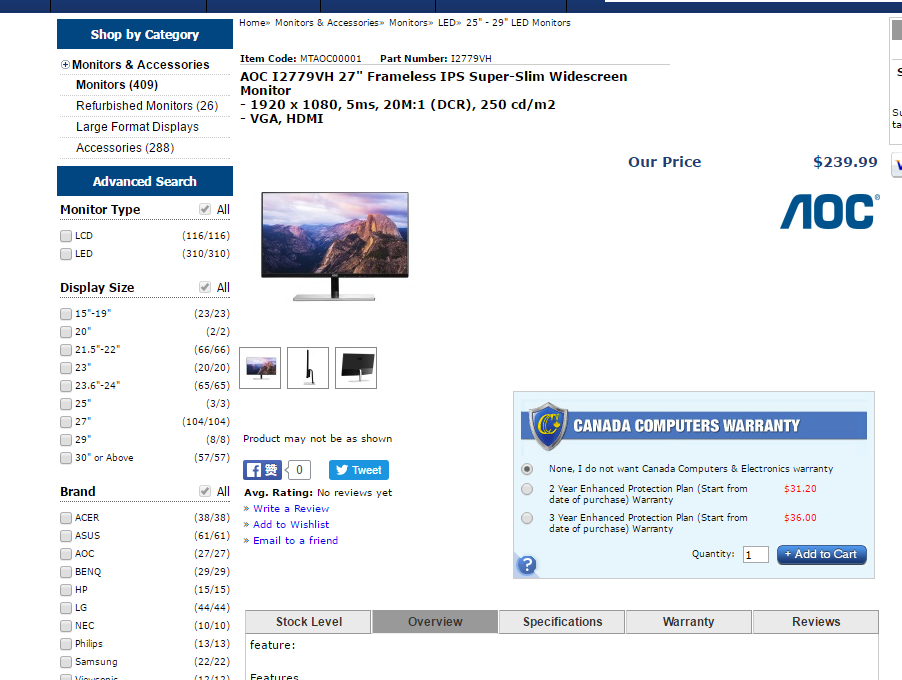Click the Quantity input field
The height and width of the screenshot is (680, 902).
tap(755, 554)
